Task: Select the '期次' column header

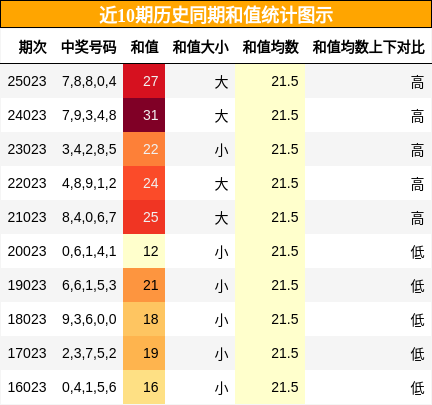Action: pyautogui.click(x=33, y=47)
